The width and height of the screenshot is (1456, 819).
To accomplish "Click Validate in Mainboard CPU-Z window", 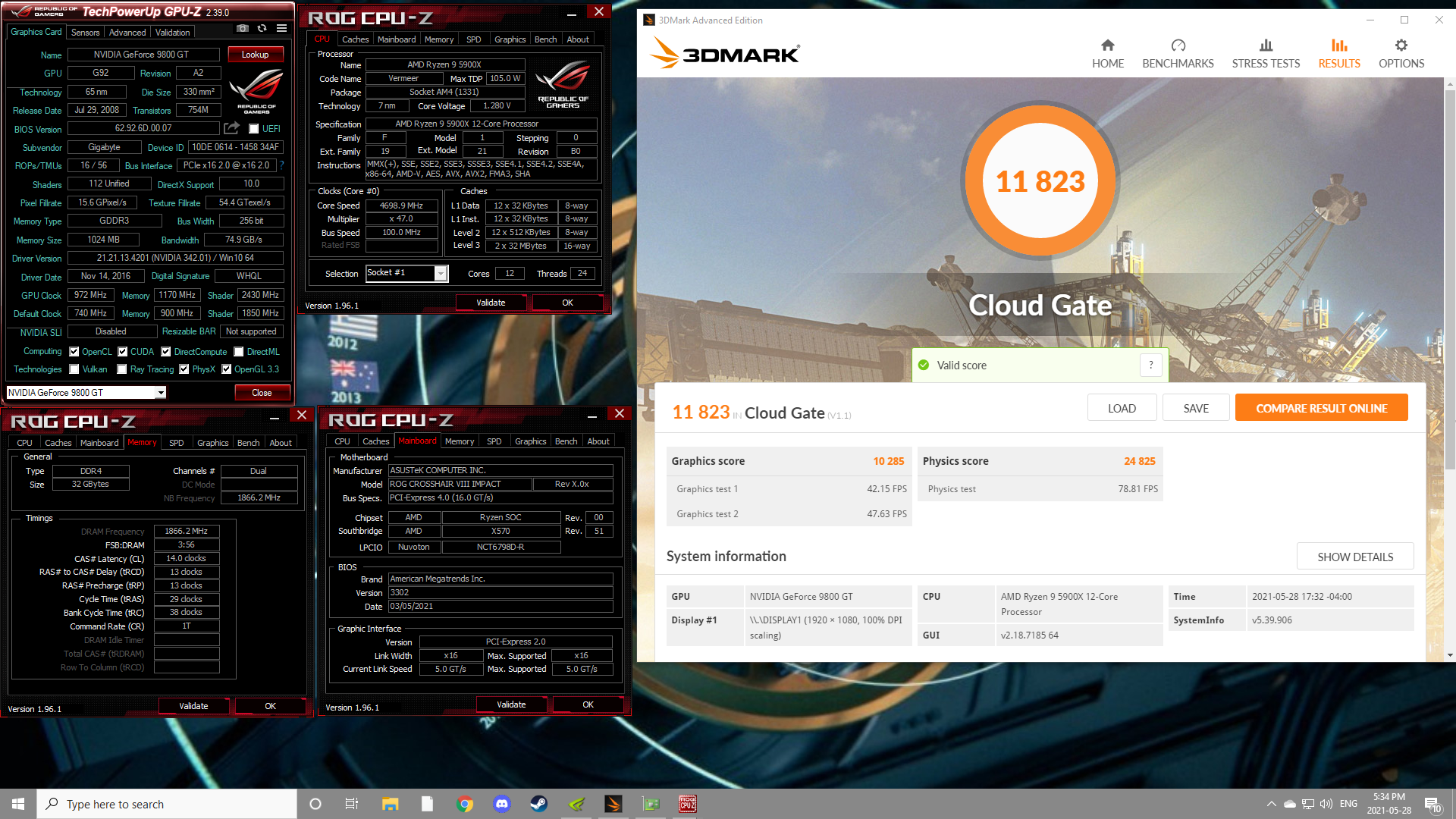I will 511,704.
